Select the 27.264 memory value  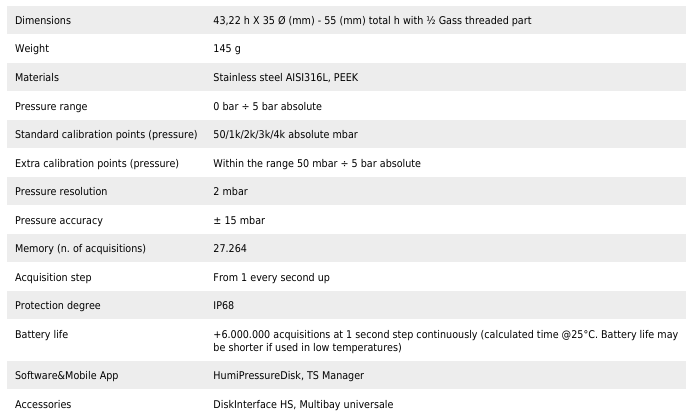[230, 248]
